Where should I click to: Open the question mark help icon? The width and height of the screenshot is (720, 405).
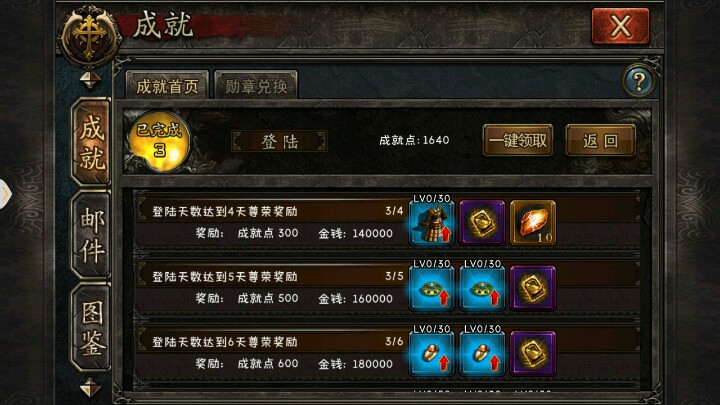638,81
